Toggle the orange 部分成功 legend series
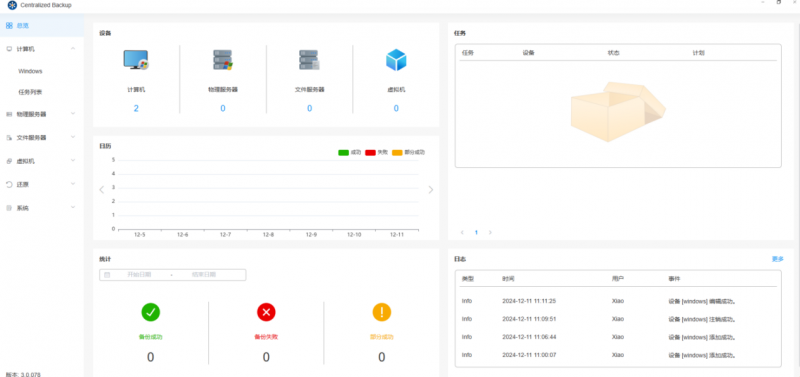 (408, 152)
